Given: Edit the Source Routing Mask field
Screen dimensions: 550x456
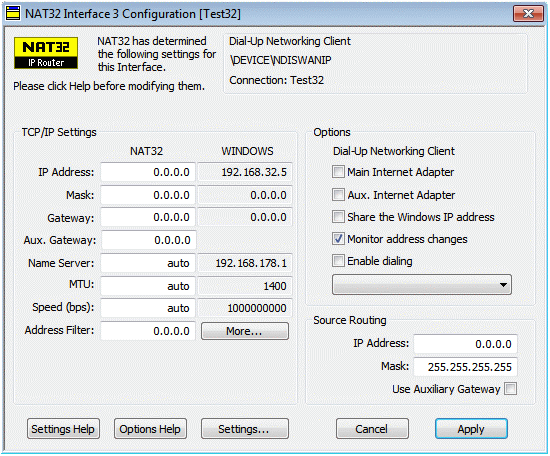Looking at the screenshot, I should tap(465, 367).
